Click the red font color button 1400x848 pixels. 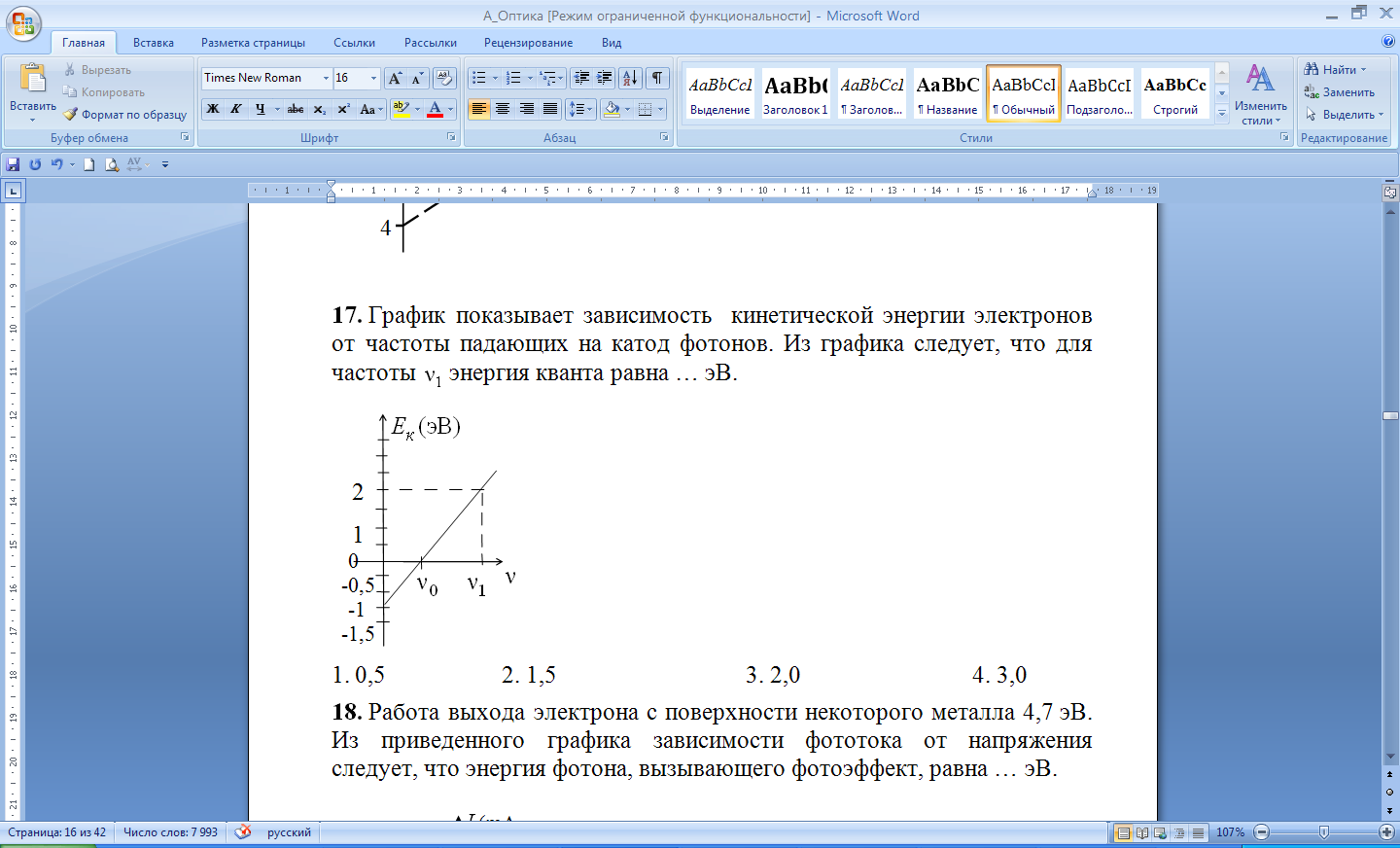(436, 109)
